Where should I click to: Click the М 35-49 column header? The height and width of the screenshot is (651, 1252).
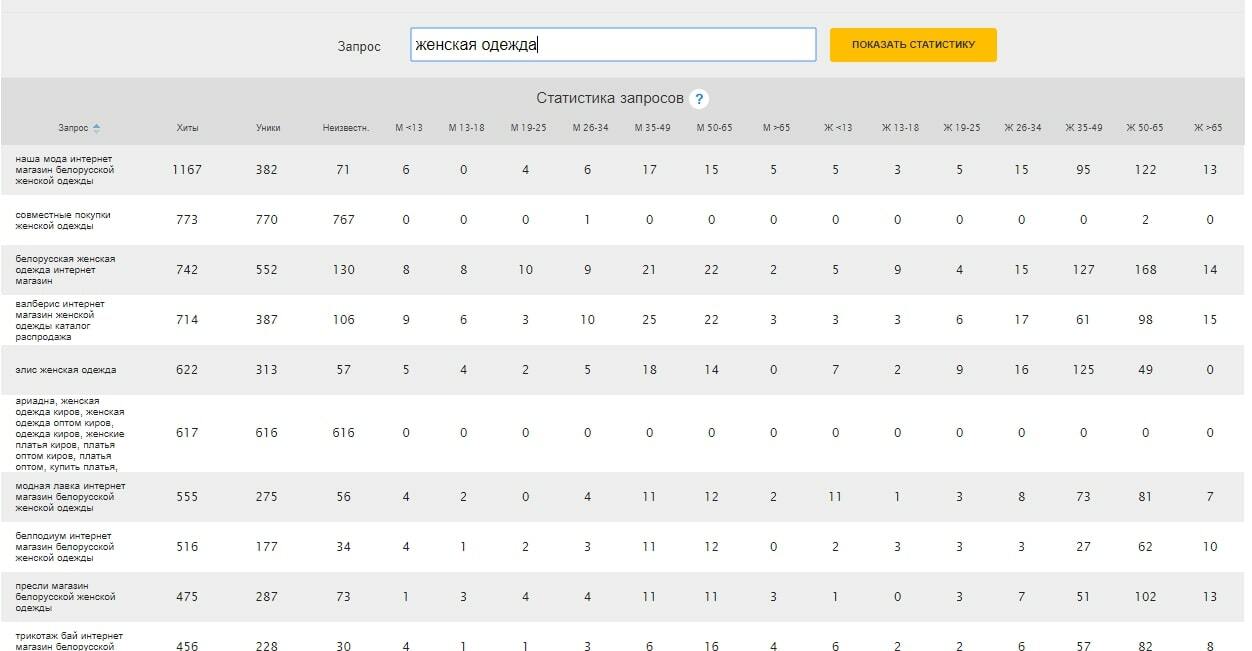click(x=652, y=128)
